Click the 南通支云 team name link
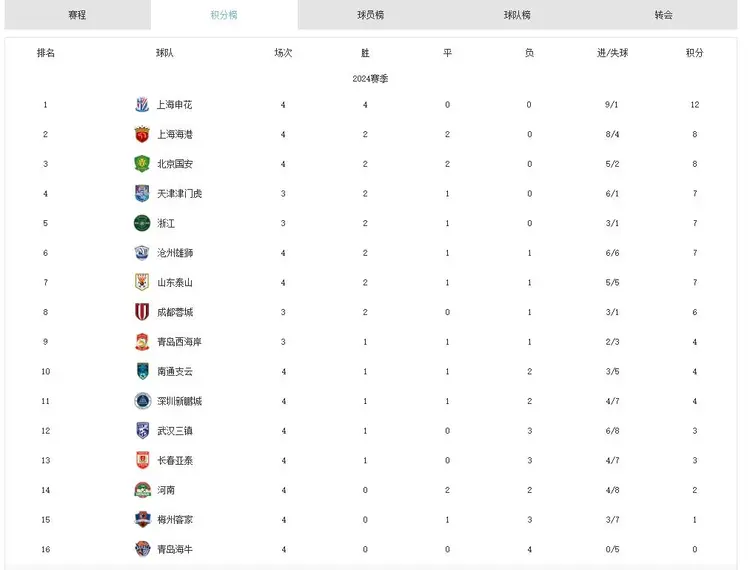 click(174, 372)
